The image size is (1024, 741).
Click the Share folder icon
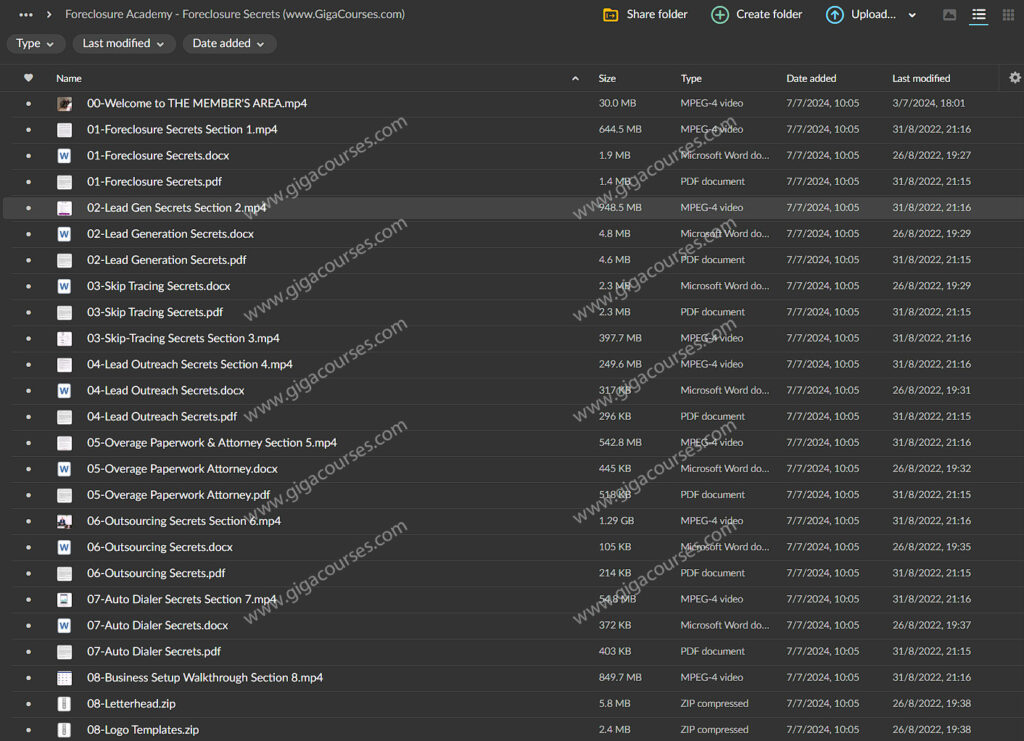(611, 14)
